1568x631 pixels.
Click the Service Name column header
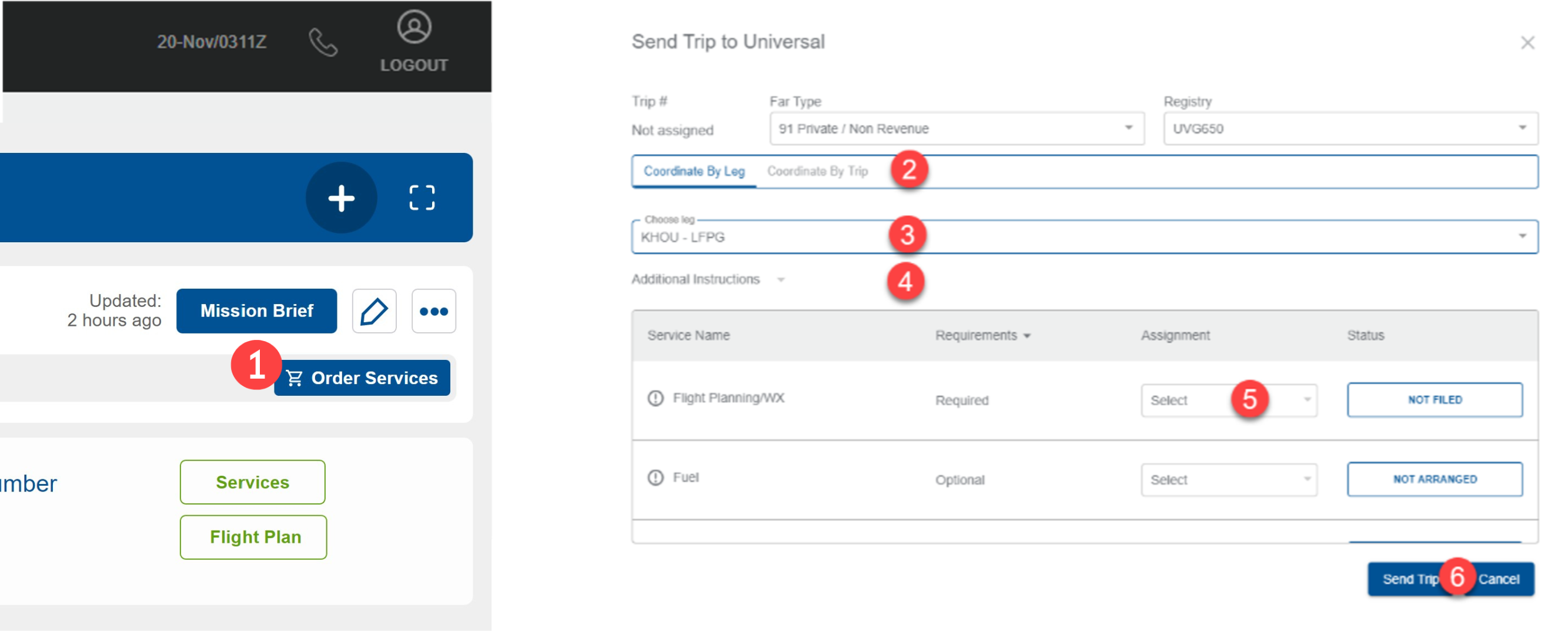point(688,336)
